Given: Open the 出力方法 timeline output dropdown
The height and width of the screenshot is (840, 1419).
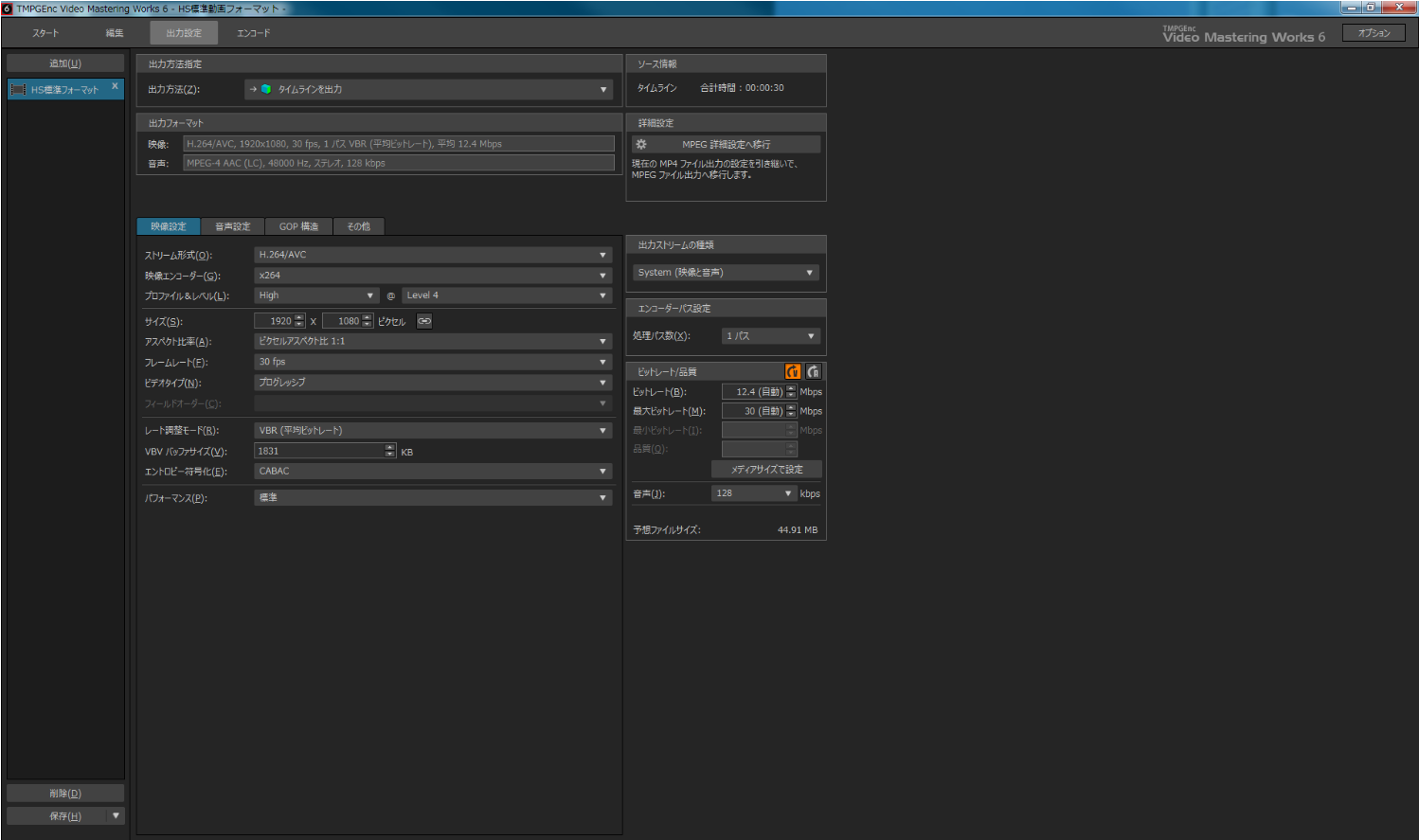Looking at the screenshot, I should (x=428, y=89).
